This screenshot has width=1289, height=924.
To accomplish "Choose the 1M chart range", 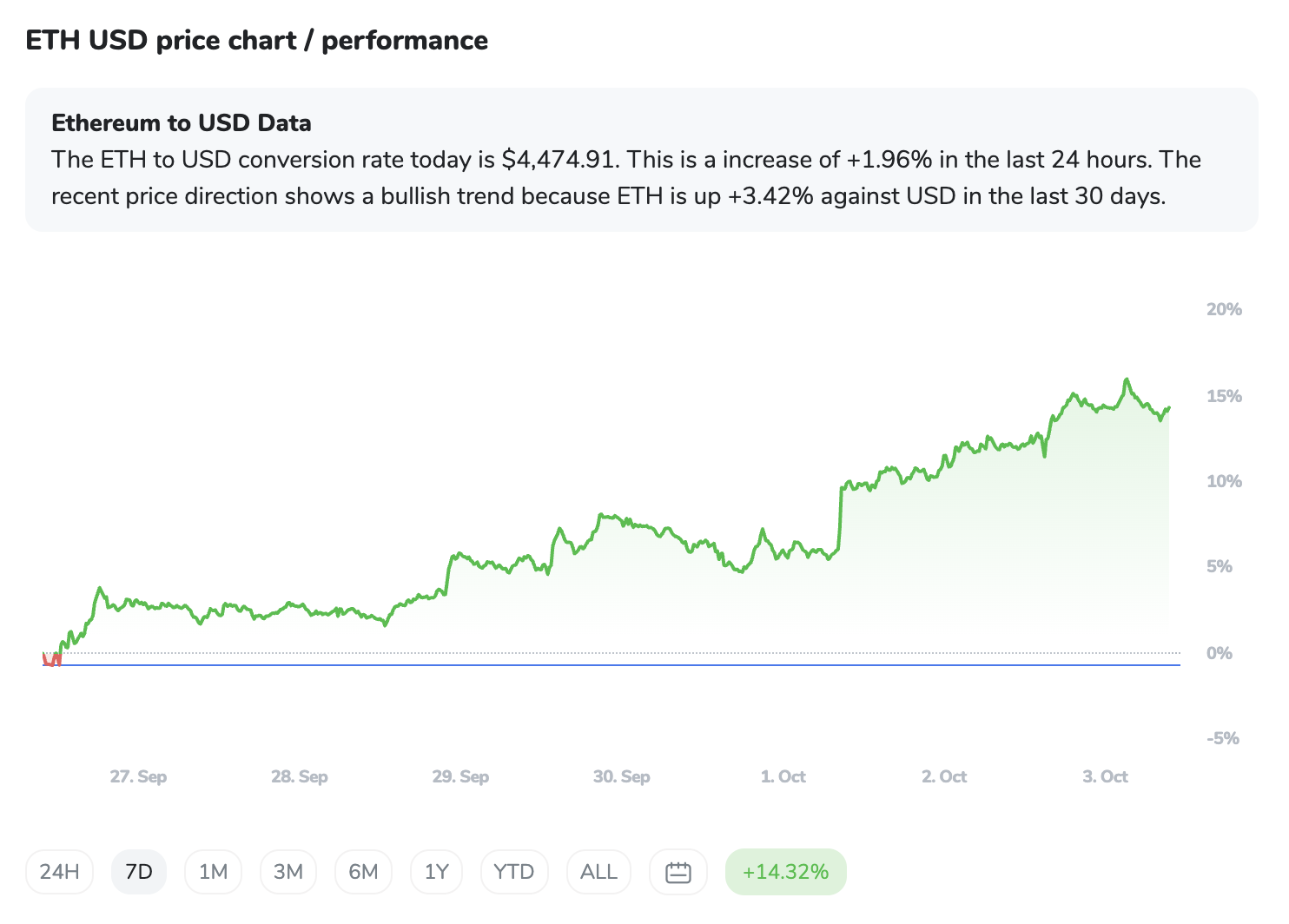I will coord(213,872).
